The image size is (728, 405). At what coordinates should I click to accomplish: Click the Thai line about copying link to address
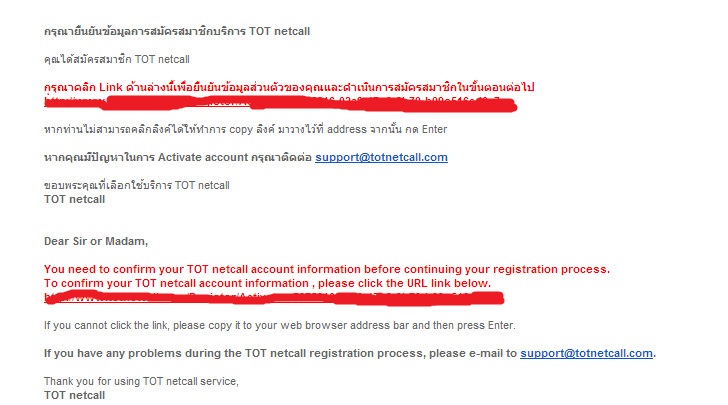[x=246, y=129]
